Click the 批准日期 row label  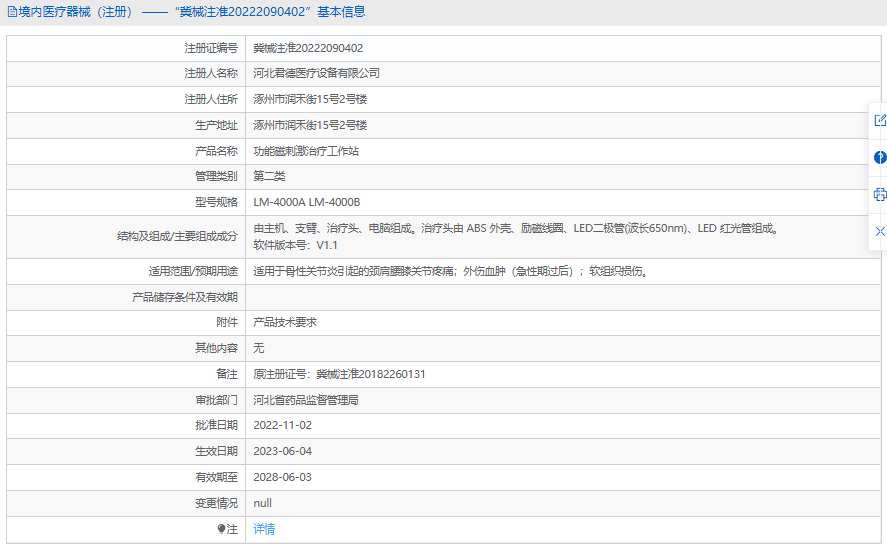click(217, 425)
